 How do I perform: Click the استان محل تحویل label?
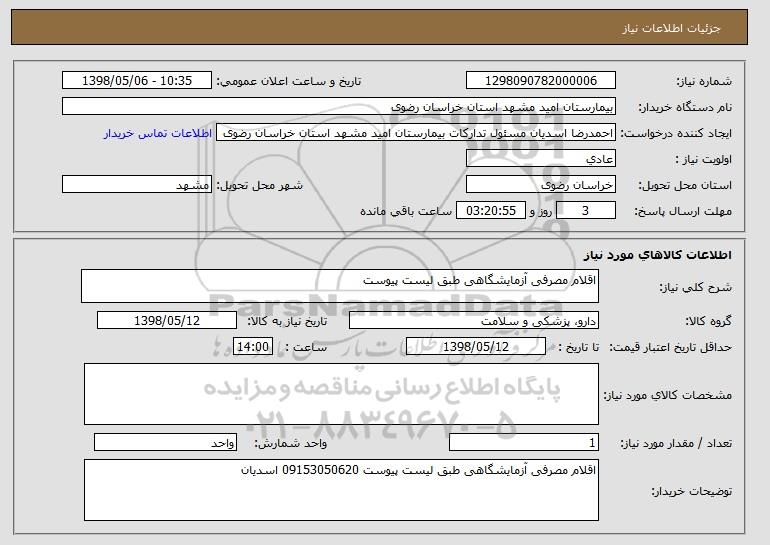tap(685, 185)
